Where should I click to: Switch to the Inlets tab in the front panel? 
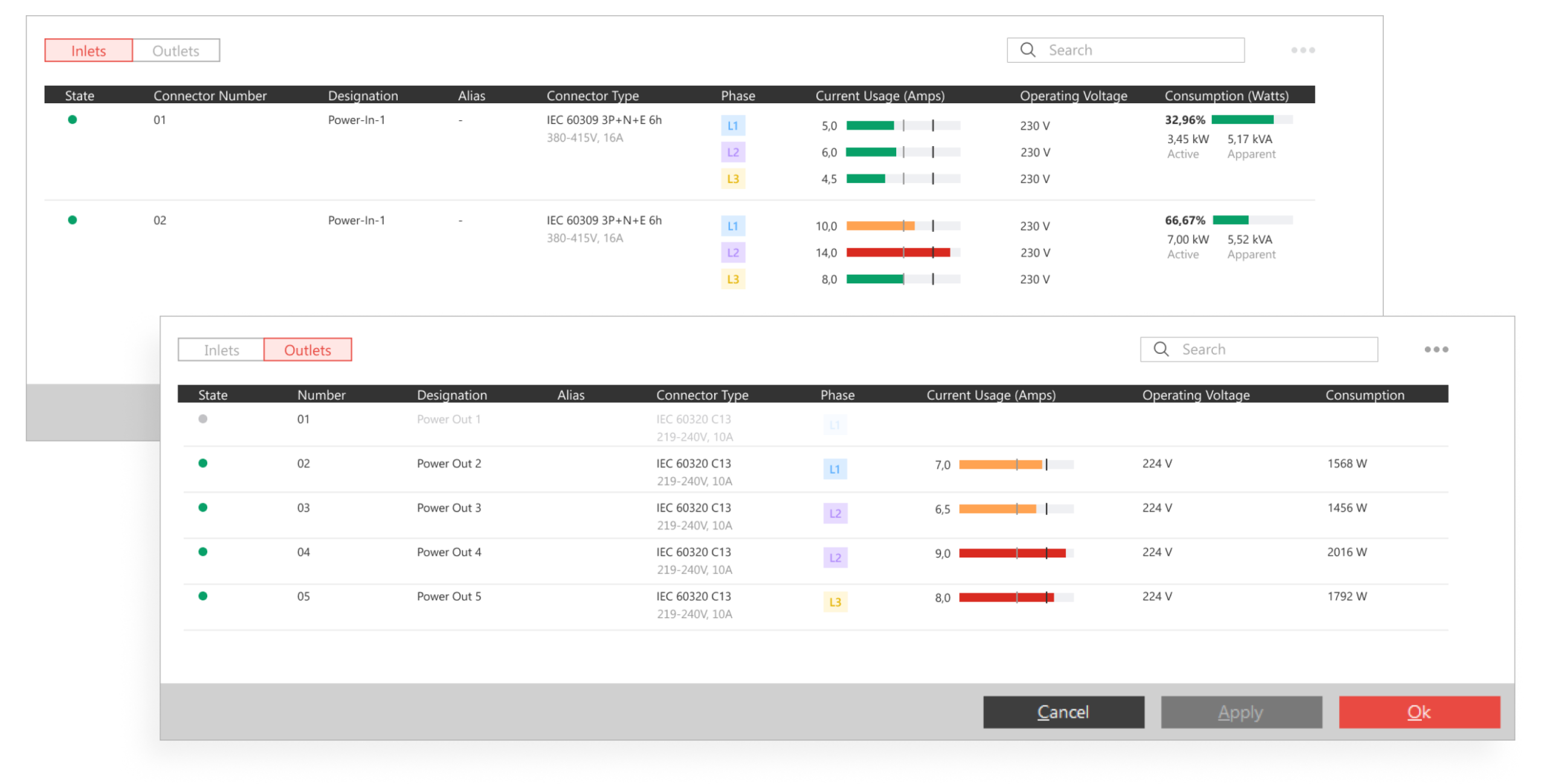tap(221, 350)
